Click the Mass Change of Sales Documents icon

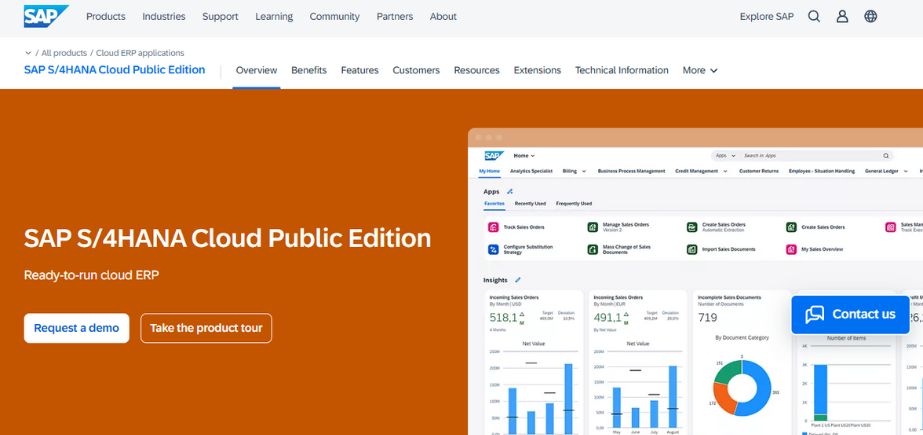coord(593,250)
